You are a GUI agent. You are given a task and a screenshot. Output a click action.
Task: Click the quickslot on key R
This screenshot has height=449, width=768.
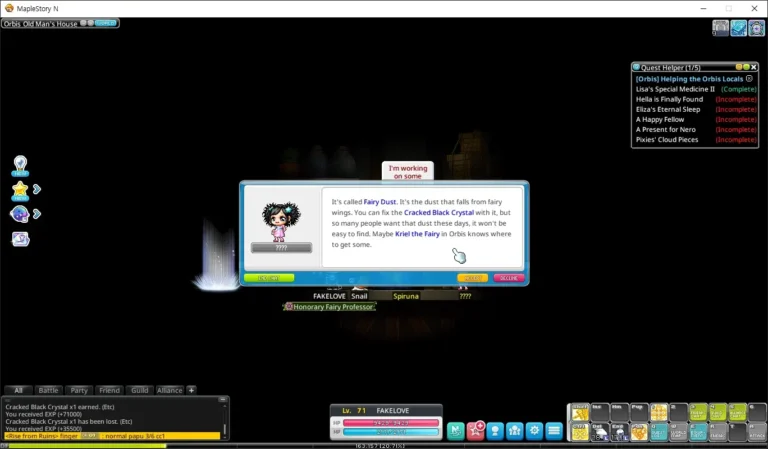click(x=718, y=432)
